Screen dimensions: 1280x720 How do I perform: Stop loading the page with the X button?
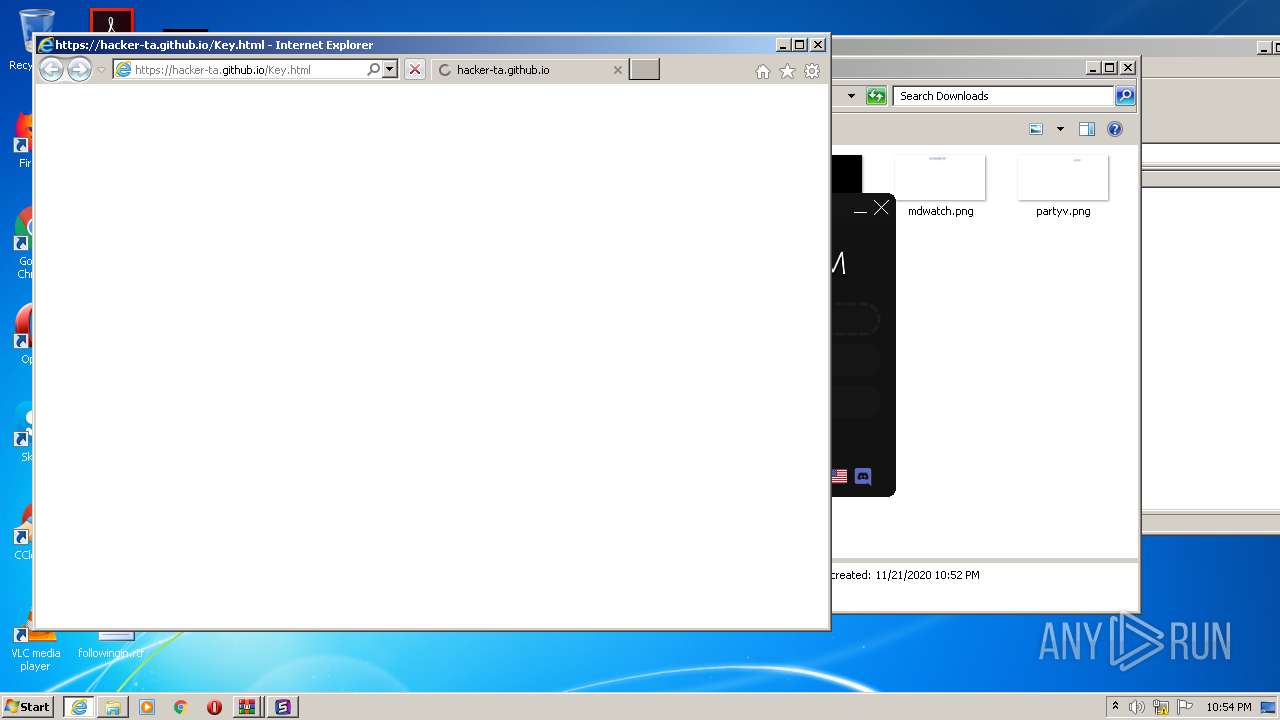coord(415,70)
